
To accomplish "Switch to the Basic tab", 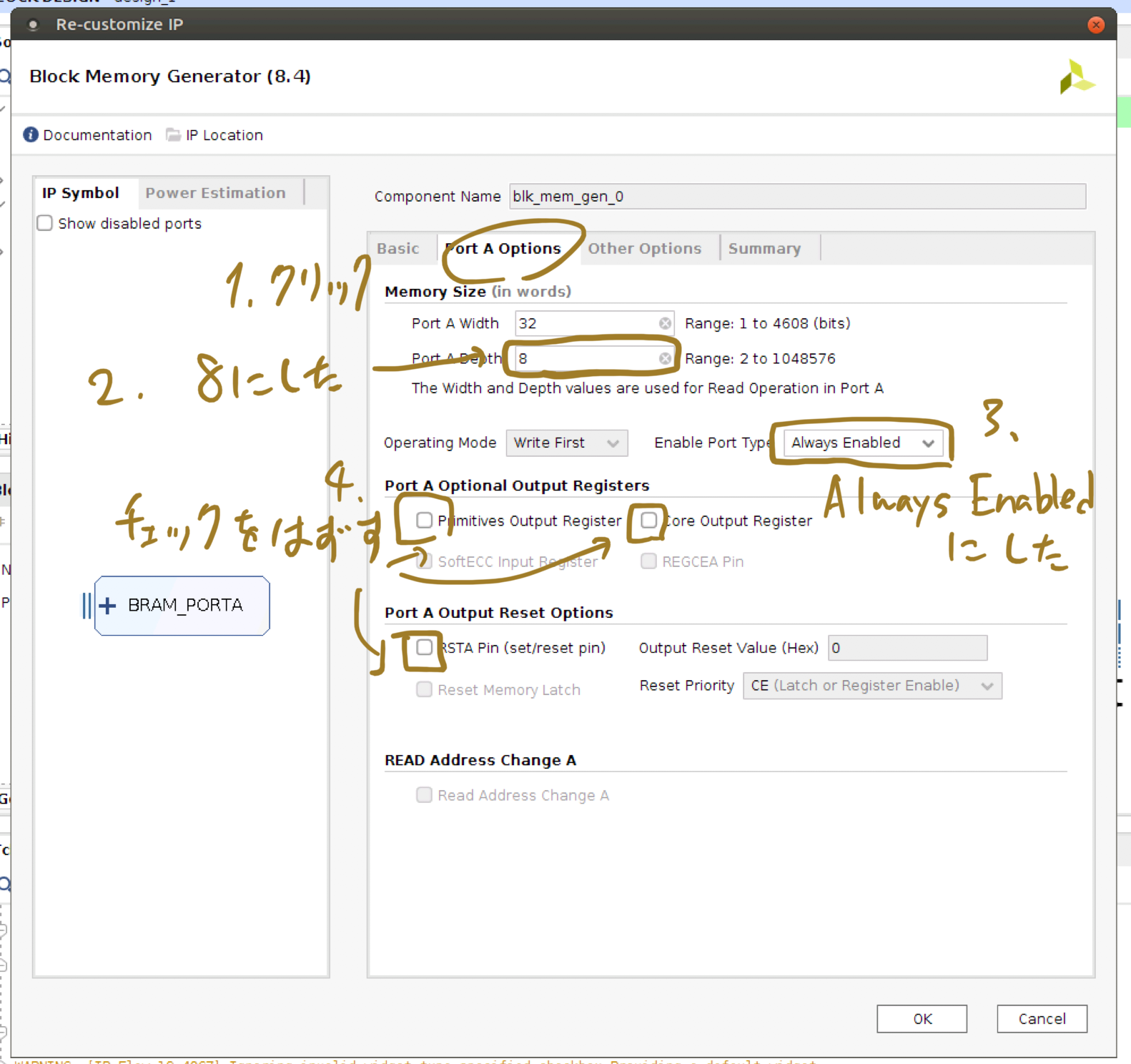I will tap(398, 249).
